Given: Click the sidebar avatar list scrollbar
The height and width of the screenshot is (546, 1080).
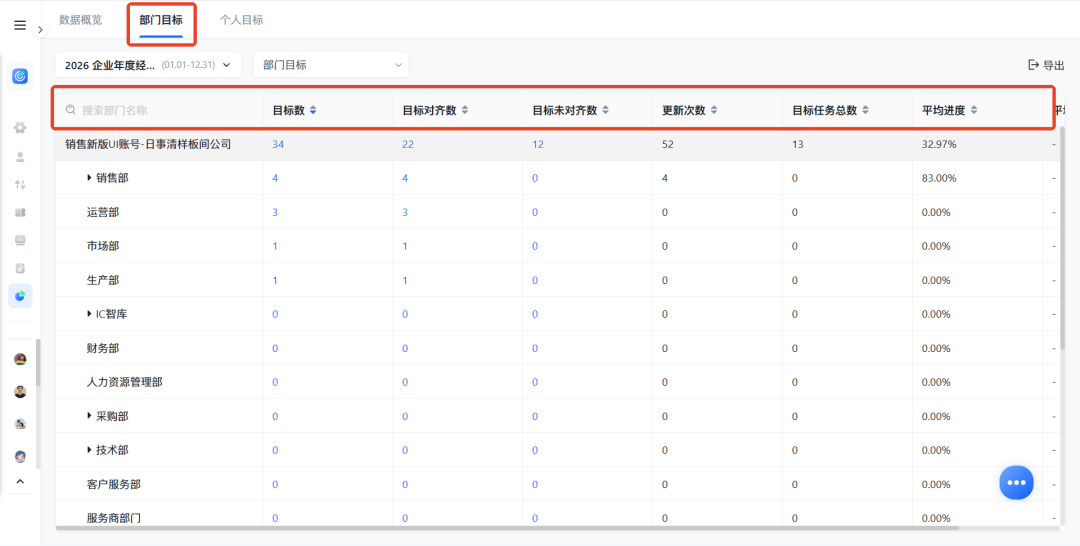Looking at the screenshot, I should (39, 363).
